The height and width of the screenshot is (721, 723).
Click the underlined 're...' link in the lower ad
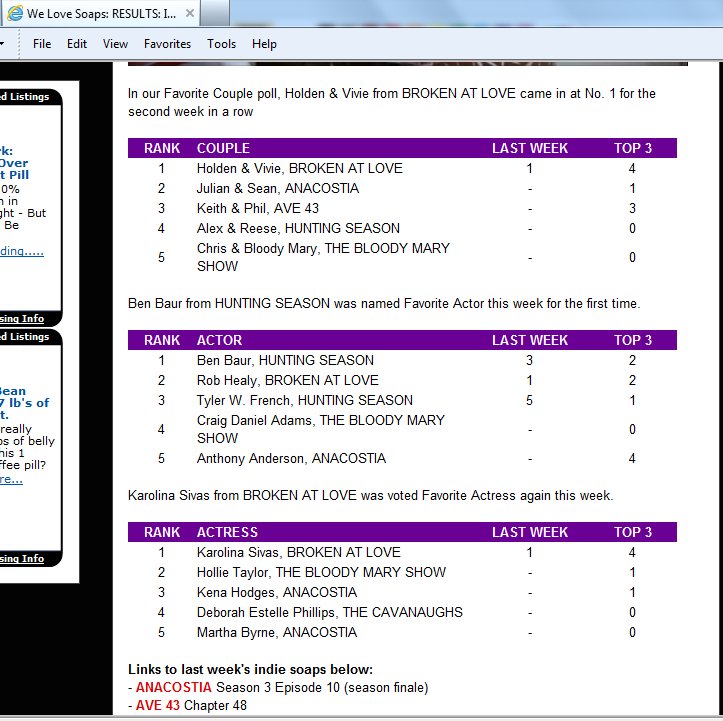coord(10,479)
